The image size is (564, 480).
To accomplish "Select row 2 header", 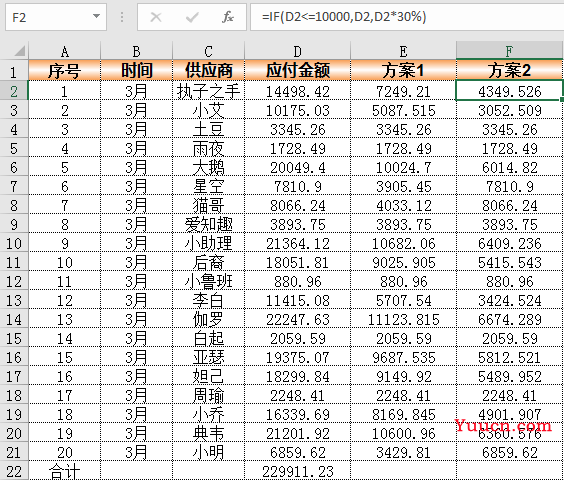I will (14, 90).
